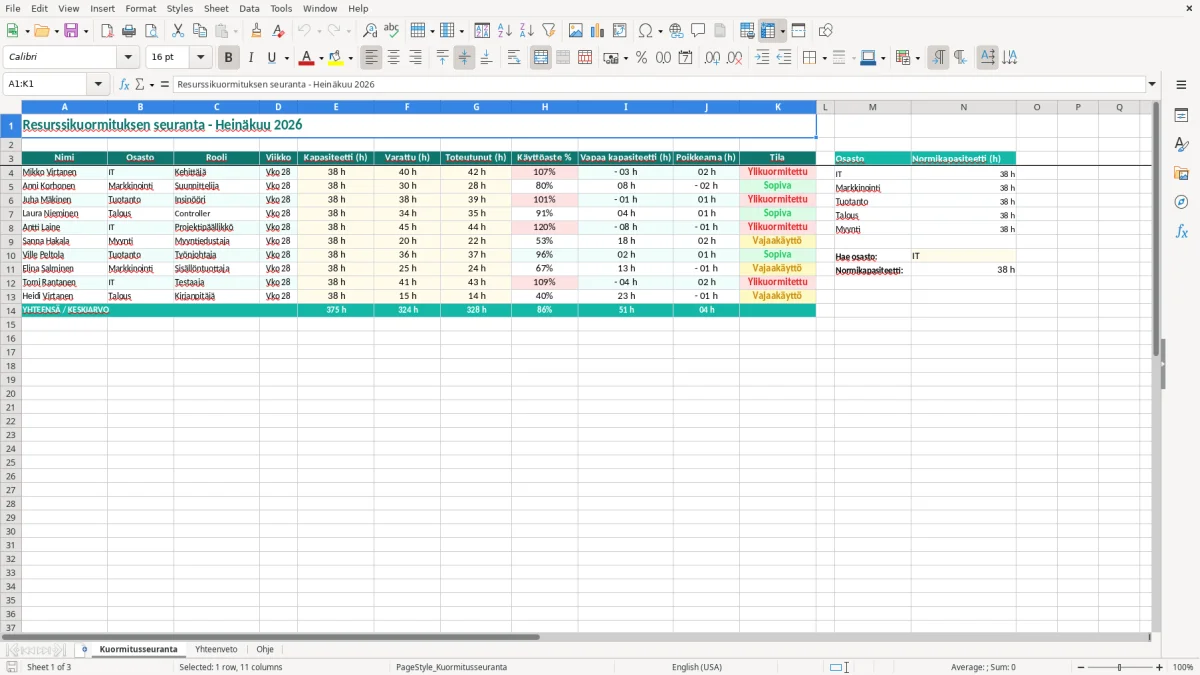1200x675 pixels.
Task: Toggle Italic formatting
Action: click(251, 58)
